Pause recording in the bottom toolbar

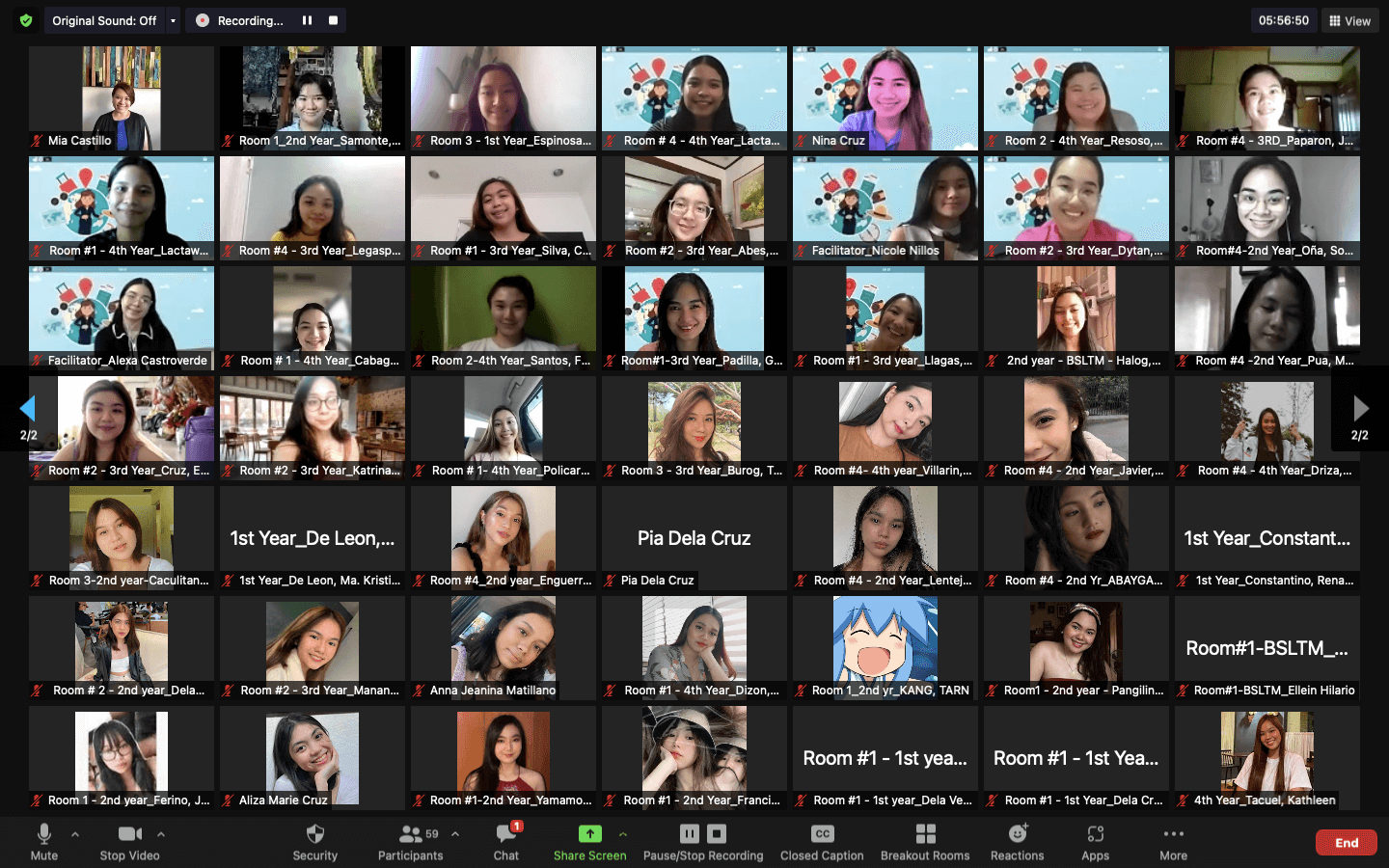pyautogui.click(x=690, y=834)
